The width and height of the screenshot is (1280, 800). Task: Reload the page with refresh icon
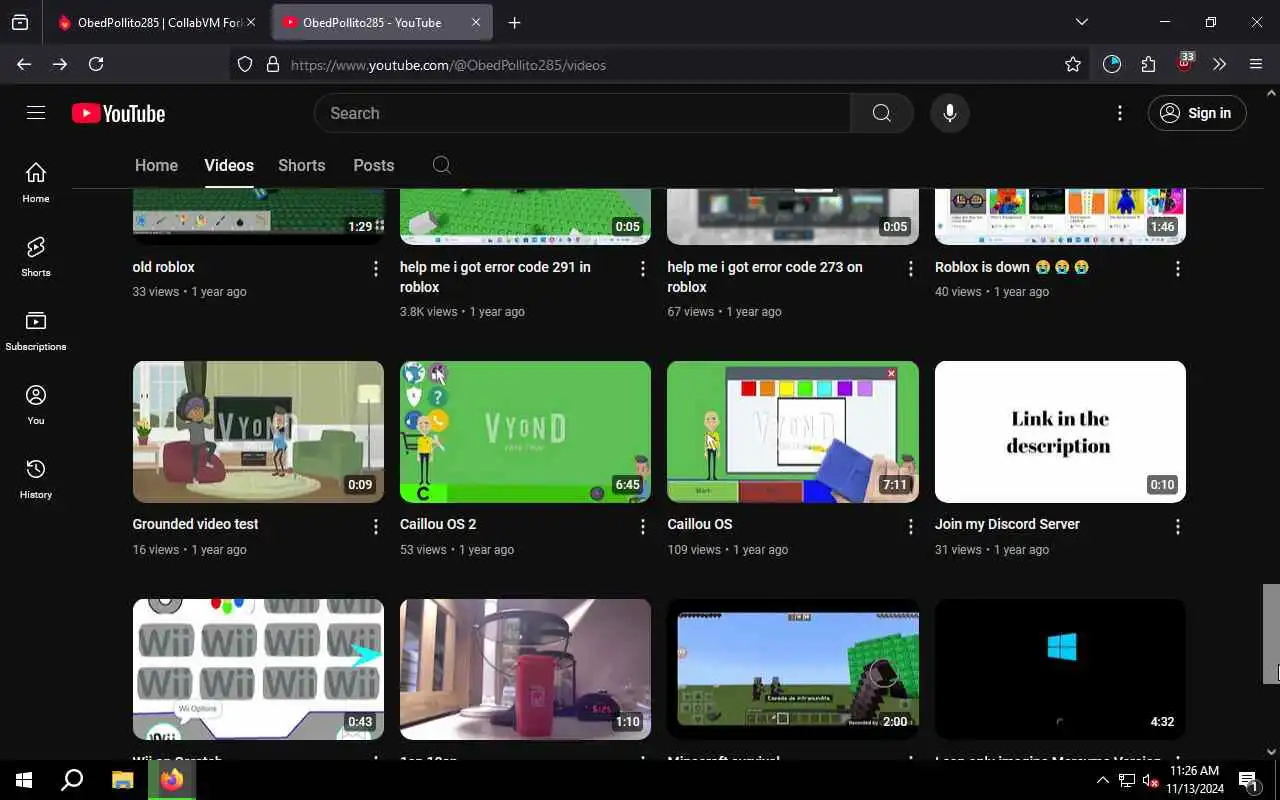pos(96,64)
